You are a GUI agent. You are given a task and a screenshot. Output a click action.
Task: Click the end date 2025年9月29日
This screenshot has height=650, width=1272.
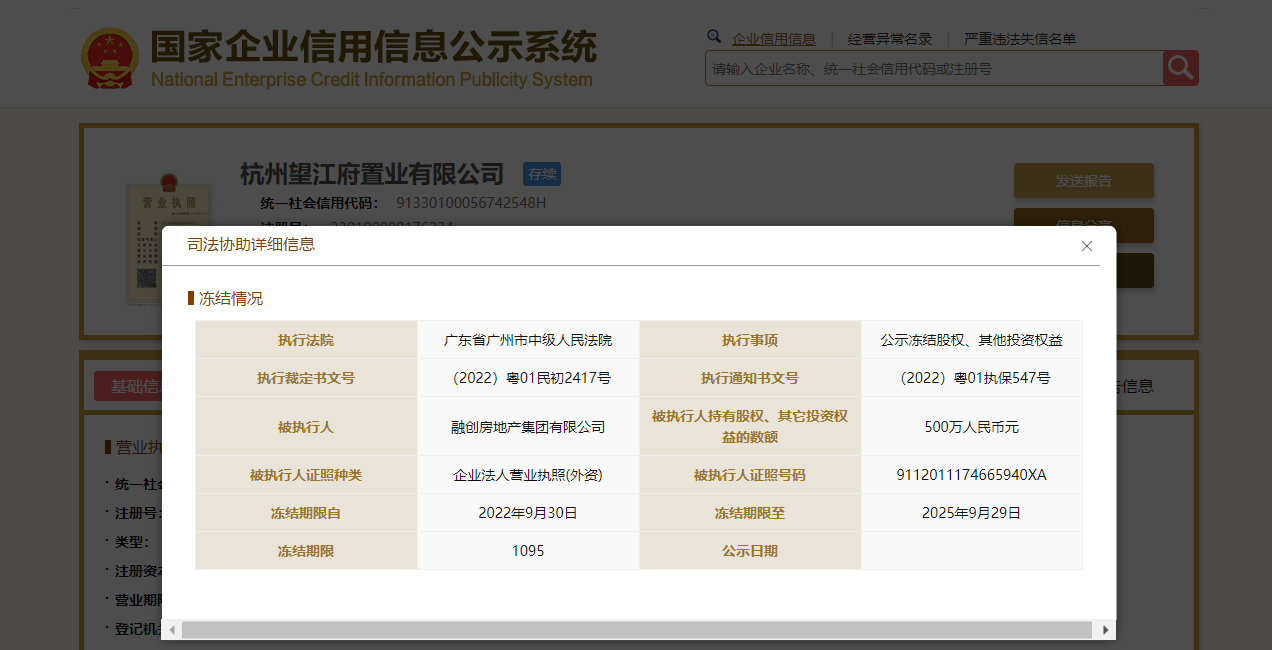click(971, 513)
